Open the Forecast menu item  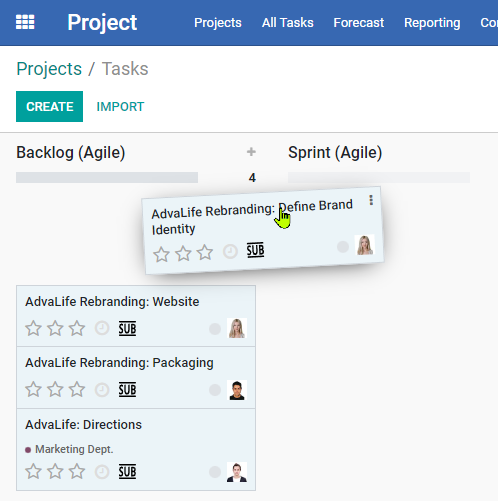tap(359, 23)
